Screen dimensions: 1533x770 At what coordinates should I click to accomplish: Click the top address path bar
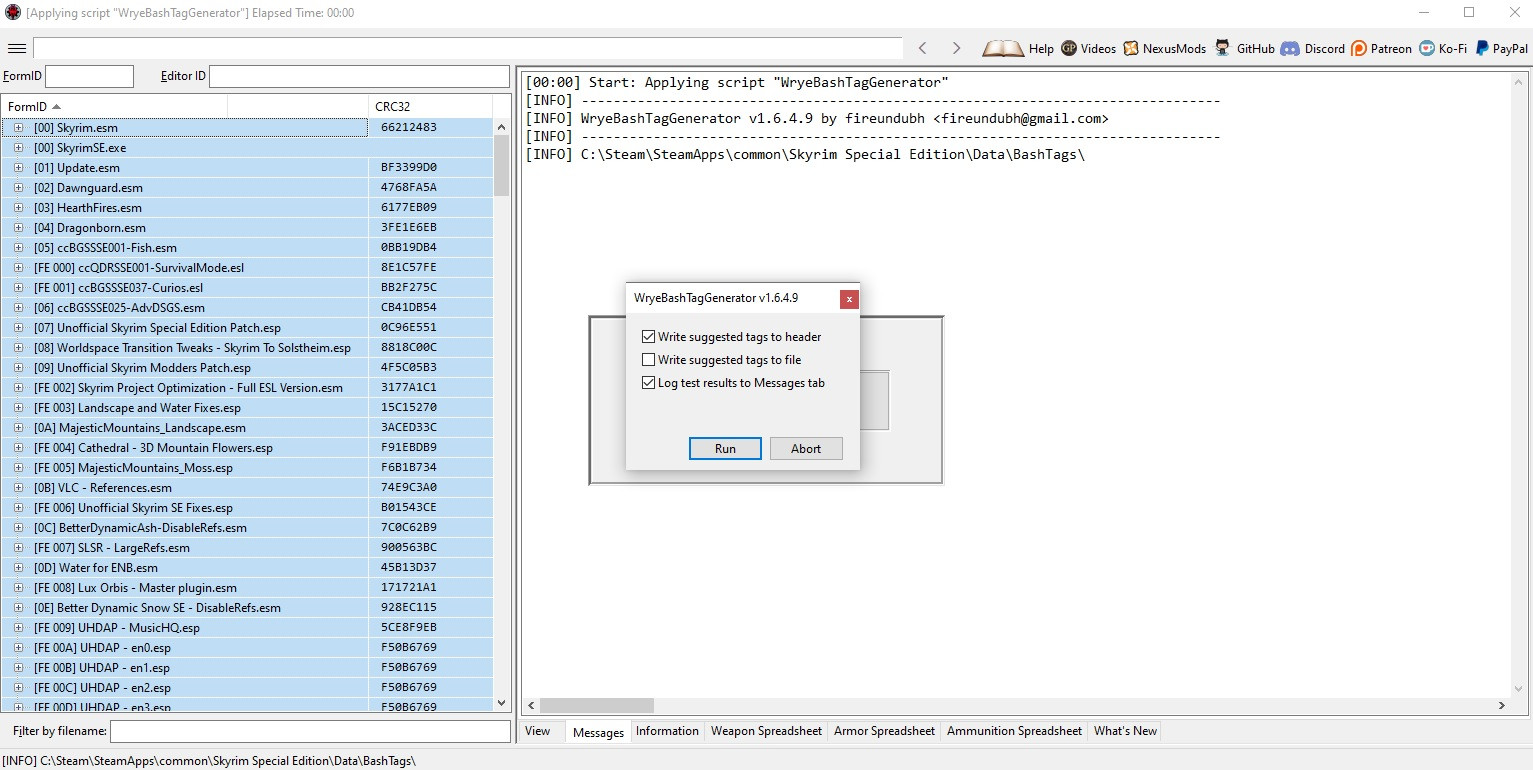tap(468, 48)
